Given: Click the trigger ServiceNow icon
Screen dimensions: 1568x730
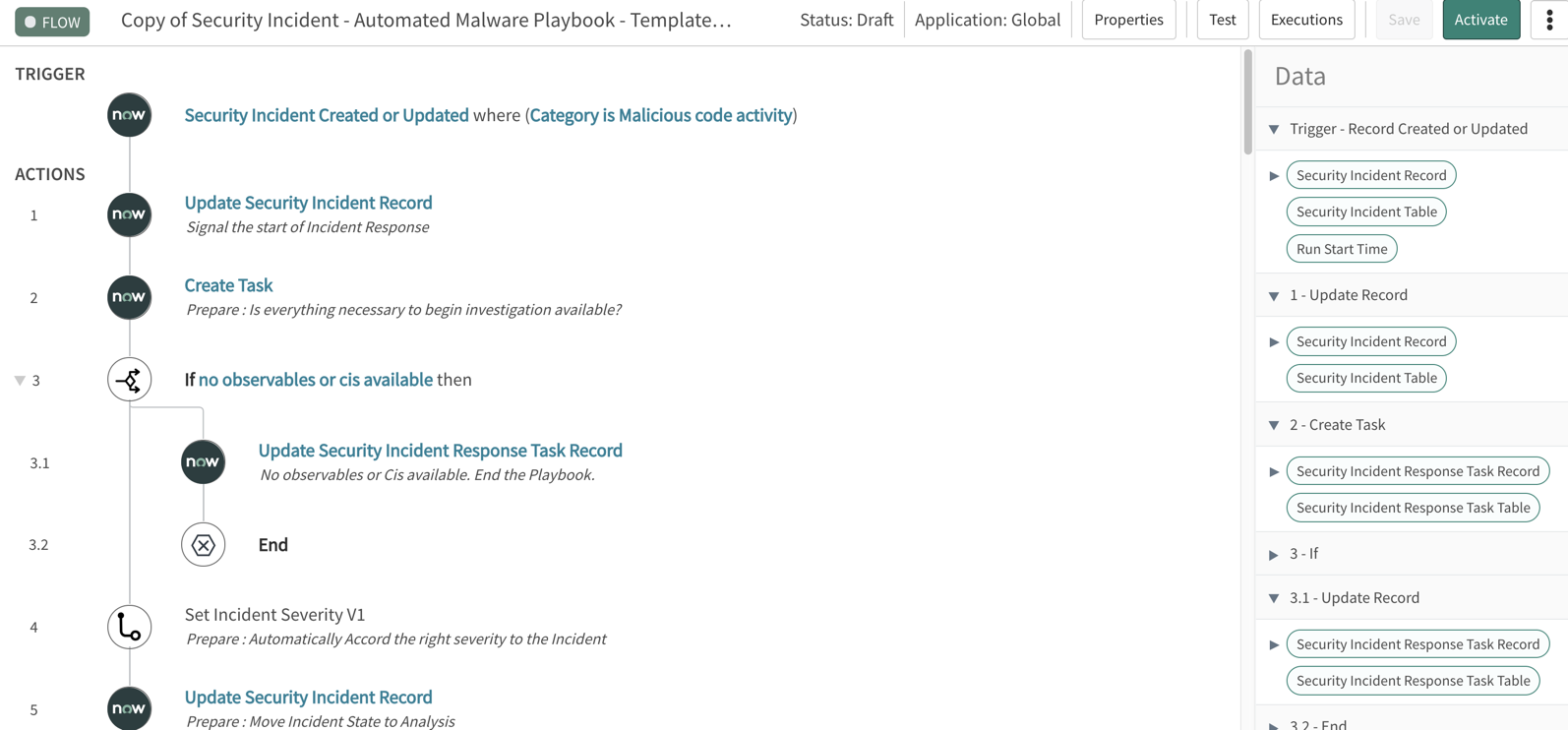Looking at the screenshot, I should coord(129,115).
